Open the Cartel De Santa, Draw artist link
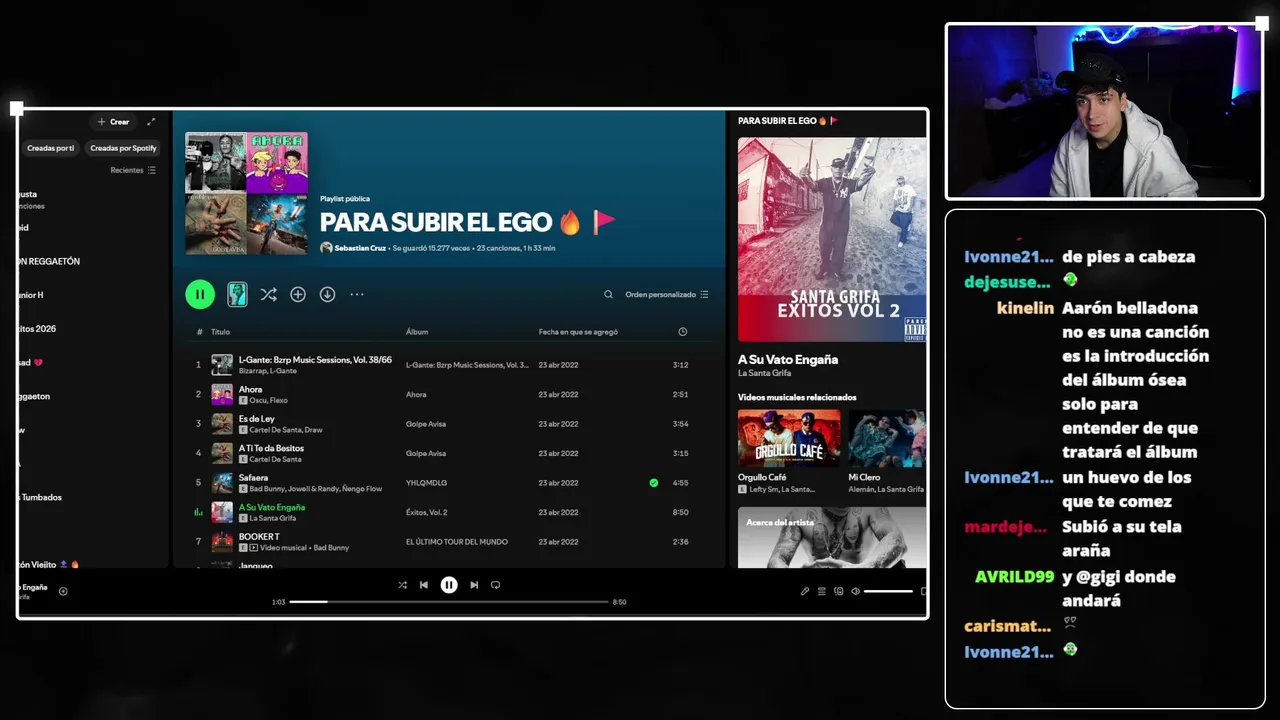This screenshot has width=1280, height=720. coord(285,430)
